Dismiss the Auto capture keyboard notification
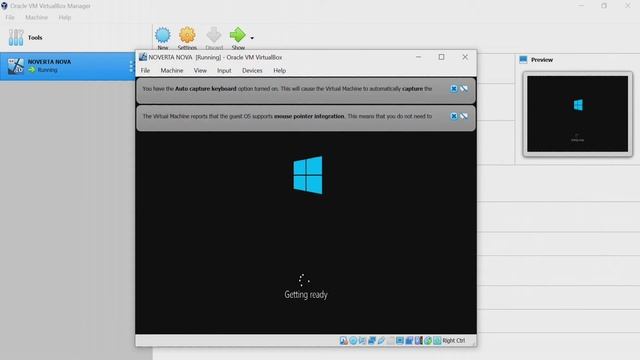This screenshot has width=640, height=360. pos(454,89)
